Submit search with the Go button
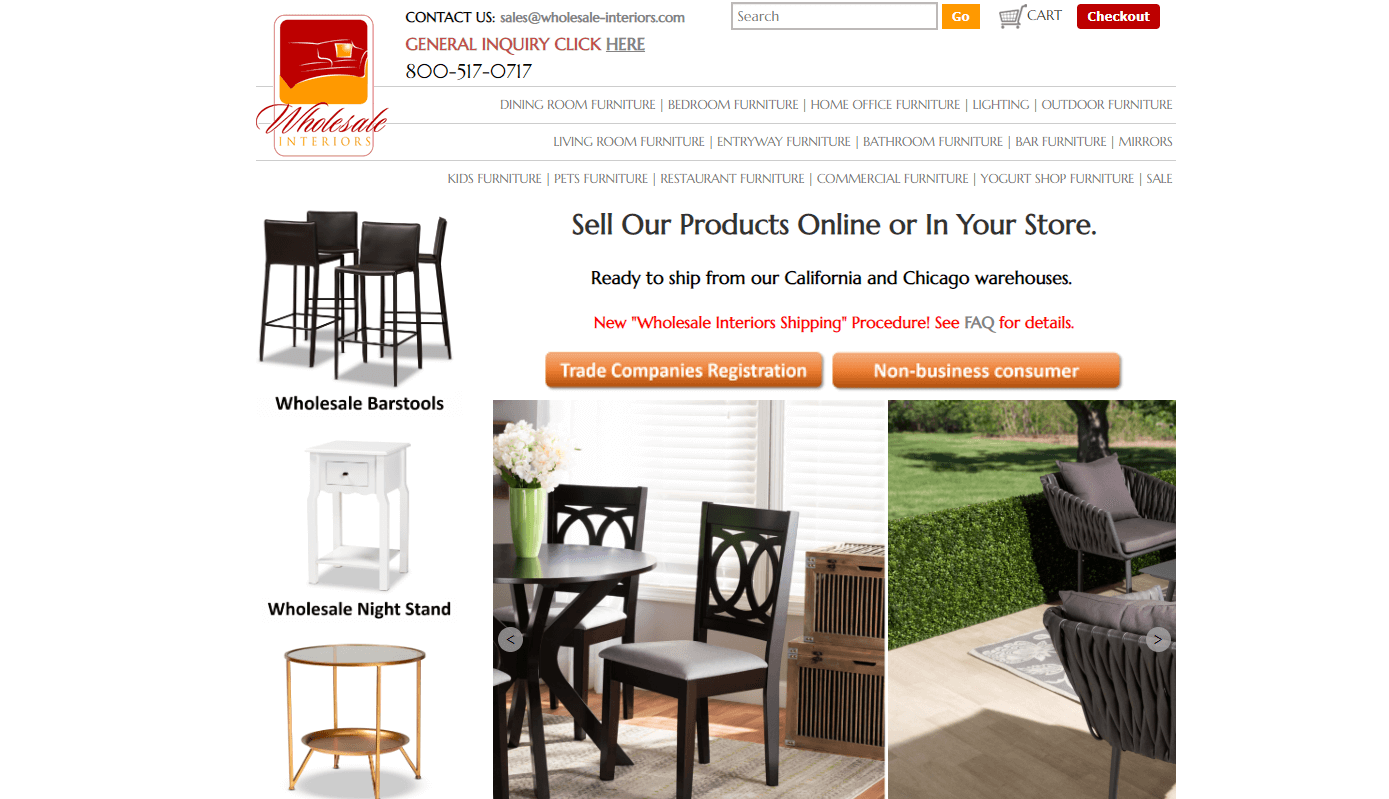 (x=960, y=17)
